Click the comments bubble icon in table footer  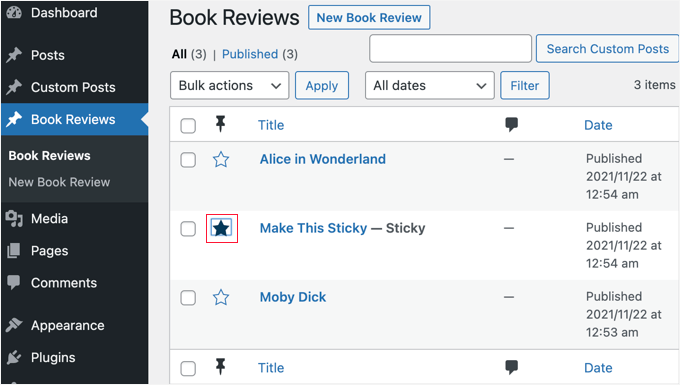(x=512, y=367)
